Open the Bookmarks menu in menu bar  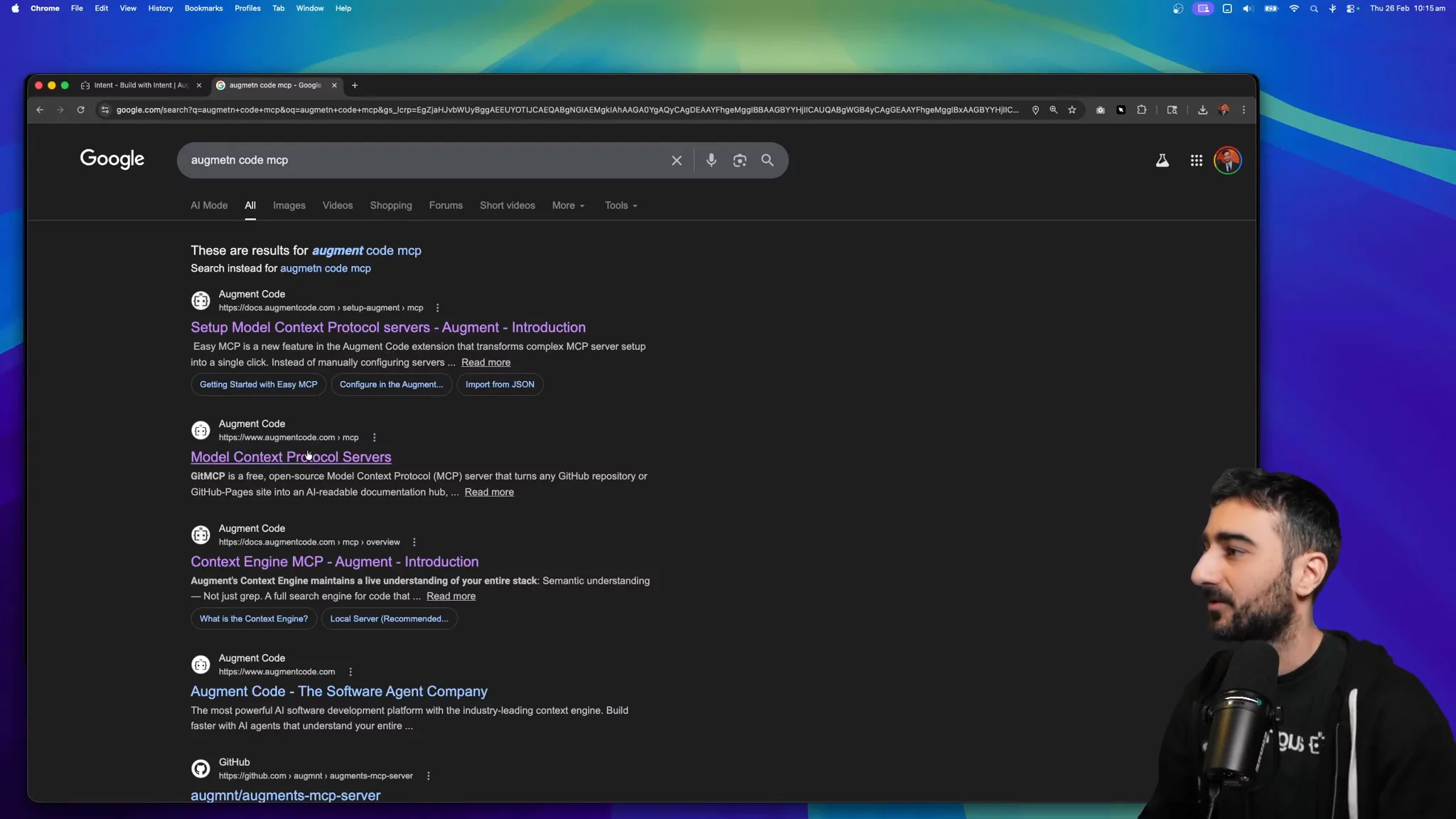click(203, 9)
